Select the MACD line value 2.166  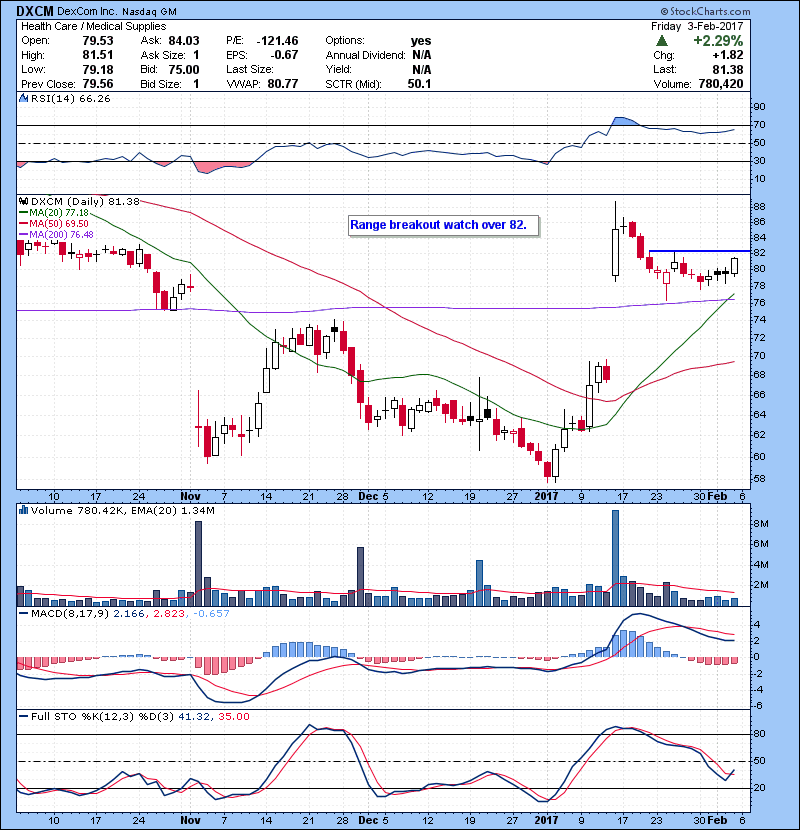click(129, 614)
